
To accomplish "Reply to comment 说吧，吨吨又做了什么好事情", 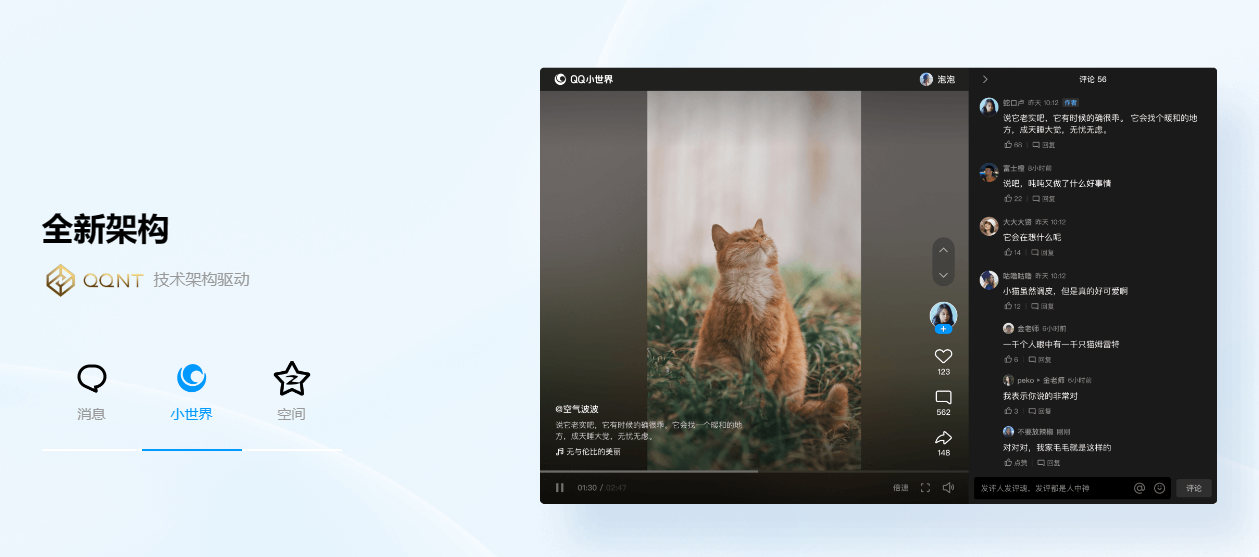I will 1043,199.
